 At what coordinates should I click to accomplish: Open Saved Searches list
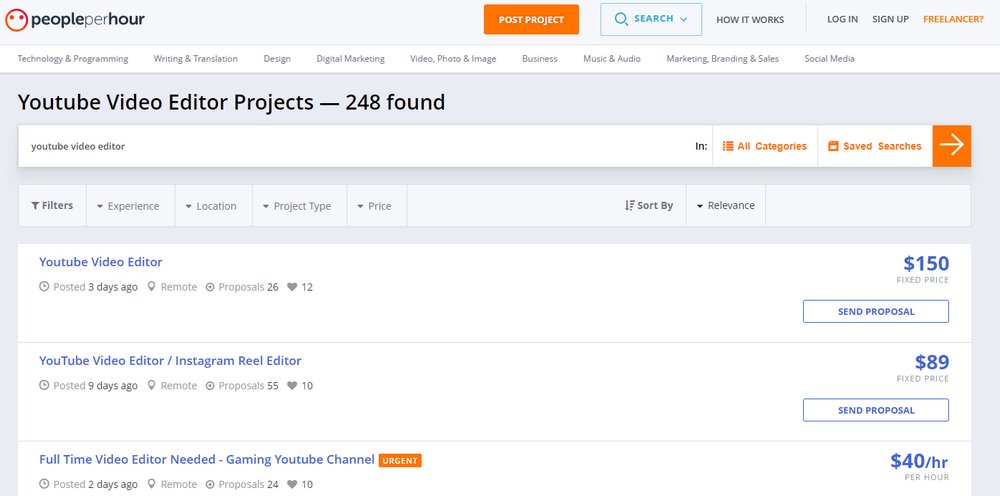[875, 146]
